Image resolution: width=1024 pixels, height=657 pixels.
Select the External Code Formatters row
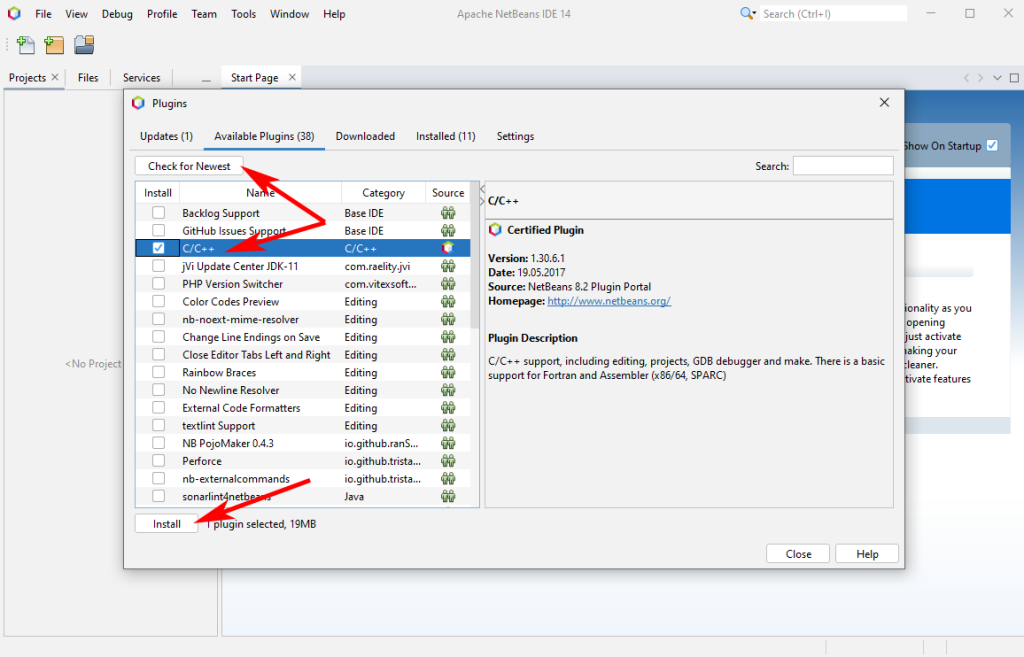(x=303, y=408)
